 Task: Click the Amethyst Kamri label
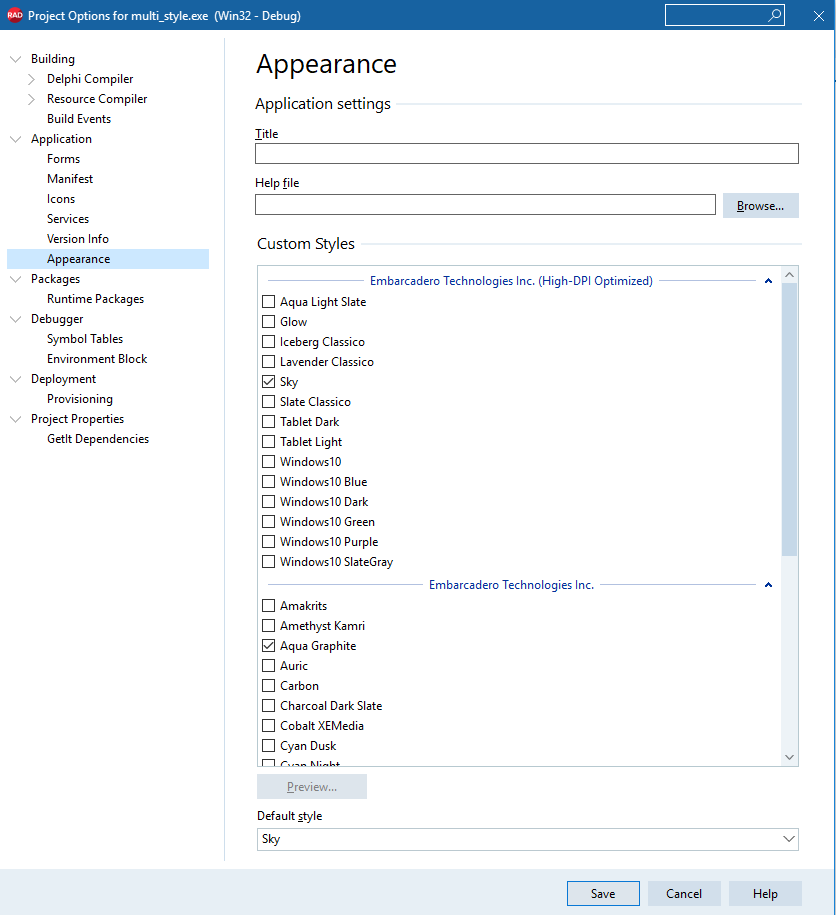(x=323, y=626)
